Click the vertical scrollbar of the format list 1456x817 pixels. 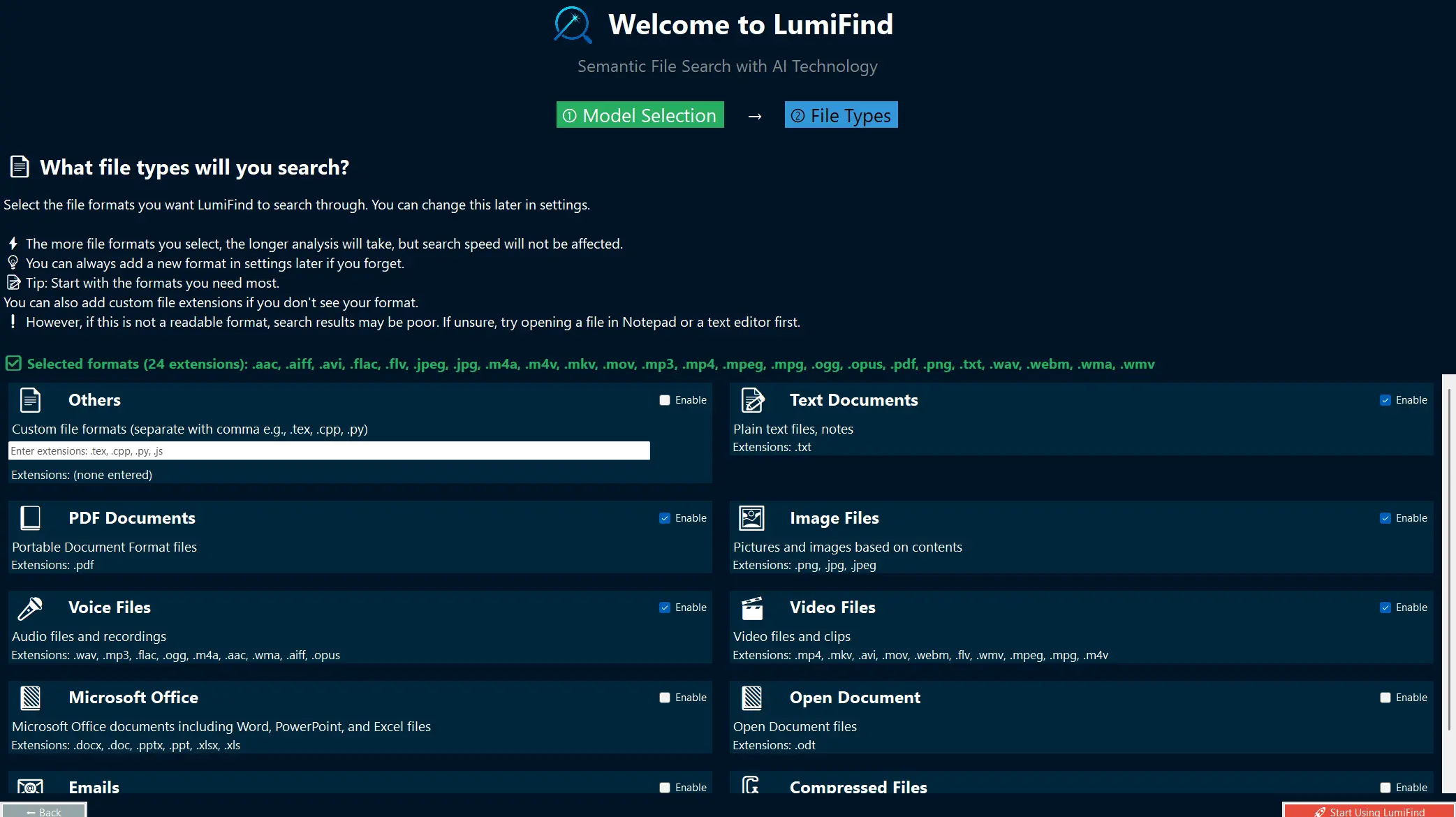pos(1449,559)
